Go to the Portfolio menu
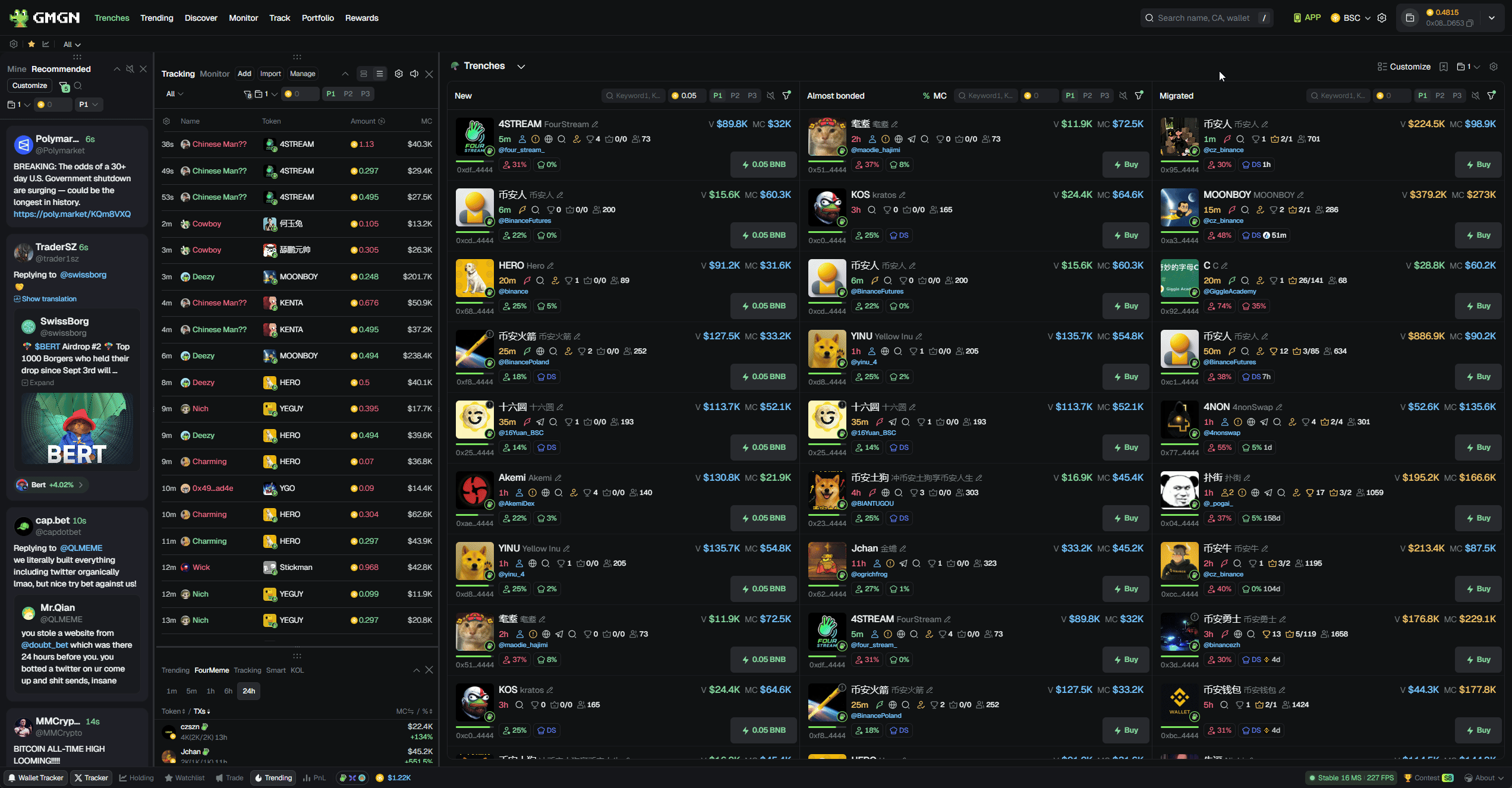This screenshot has width=1512, height=788. coord(317,18)
